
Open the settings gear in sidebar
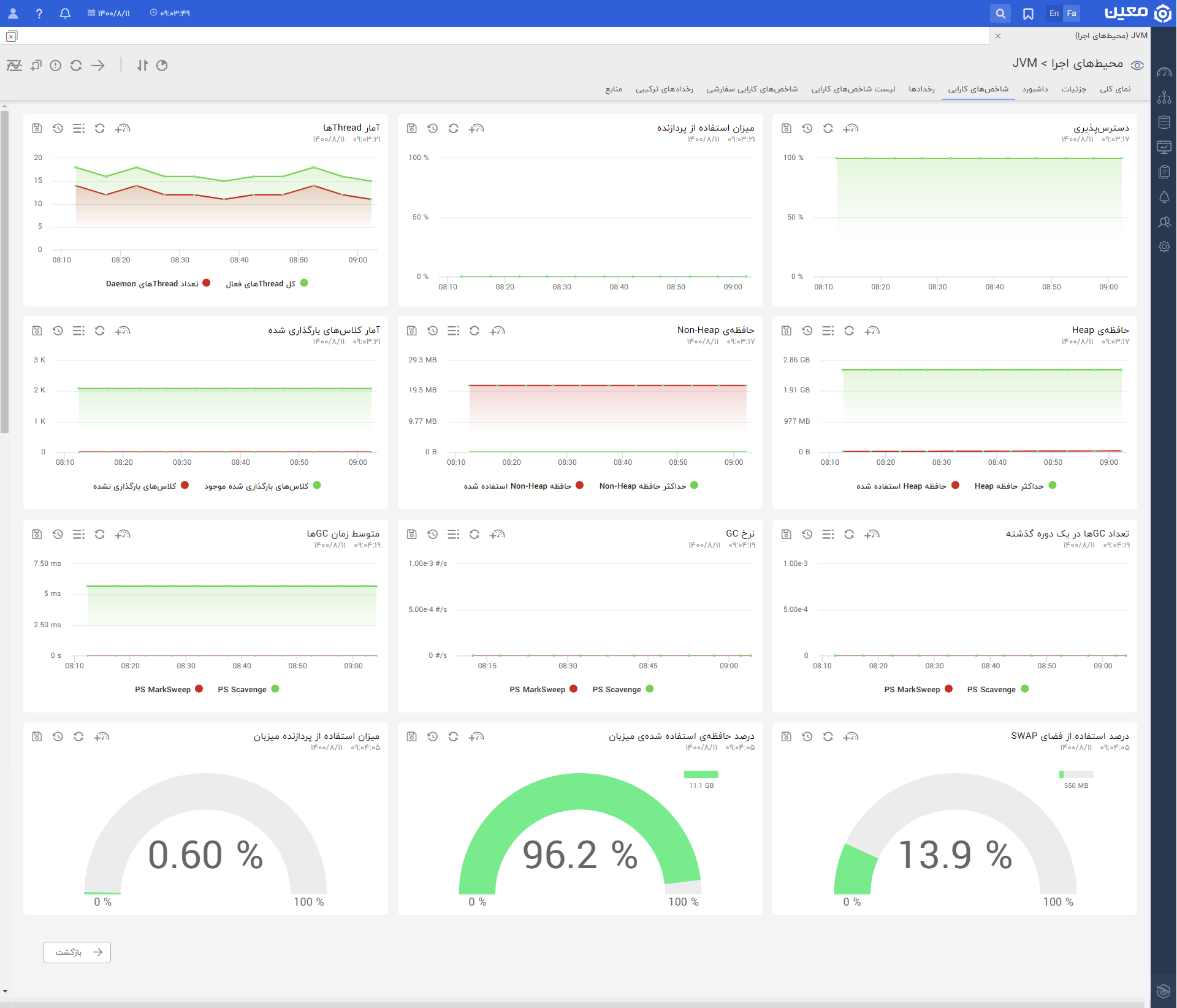point(1164,246)
